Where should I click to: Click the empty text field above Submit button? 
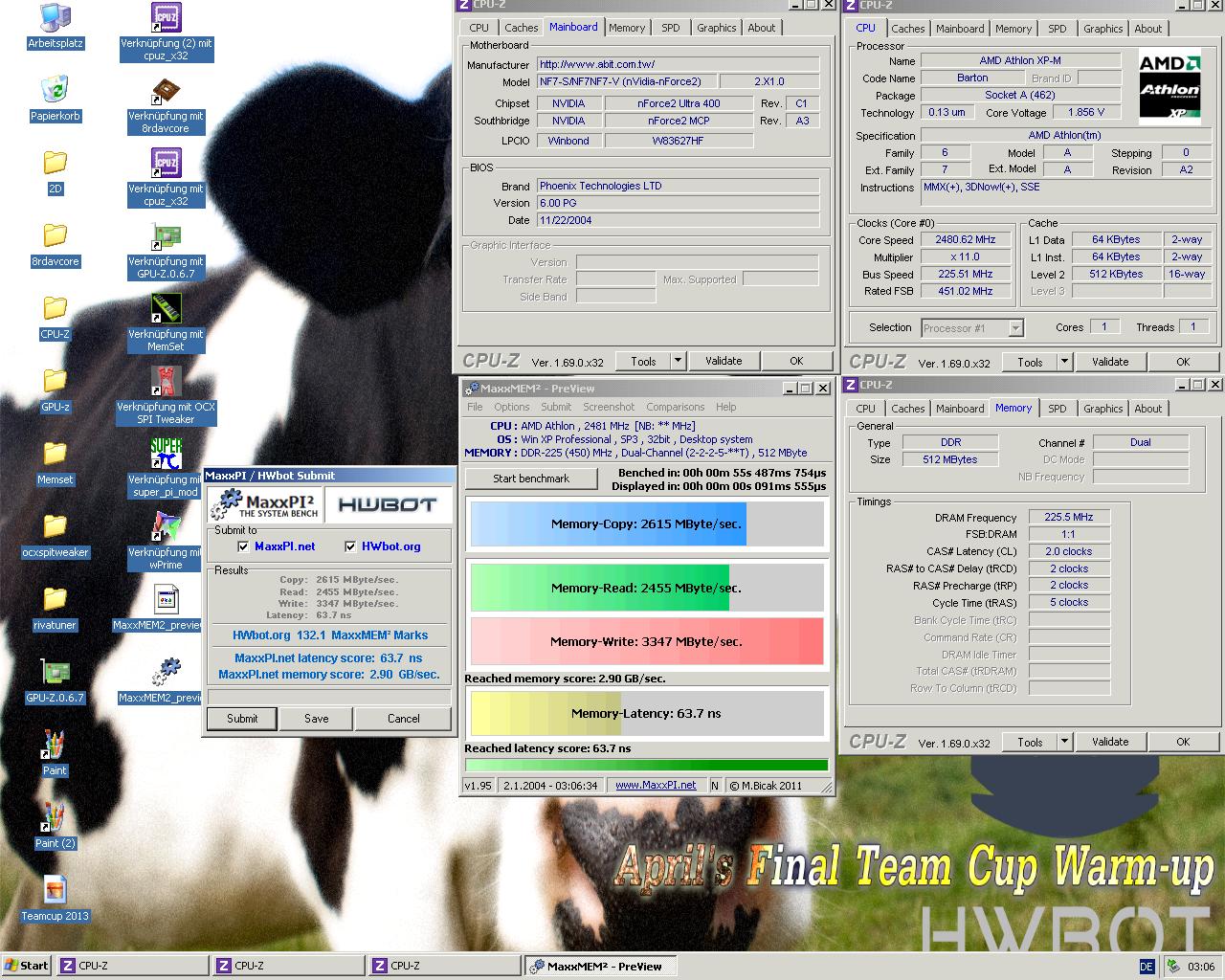click(x=329, y=695)
